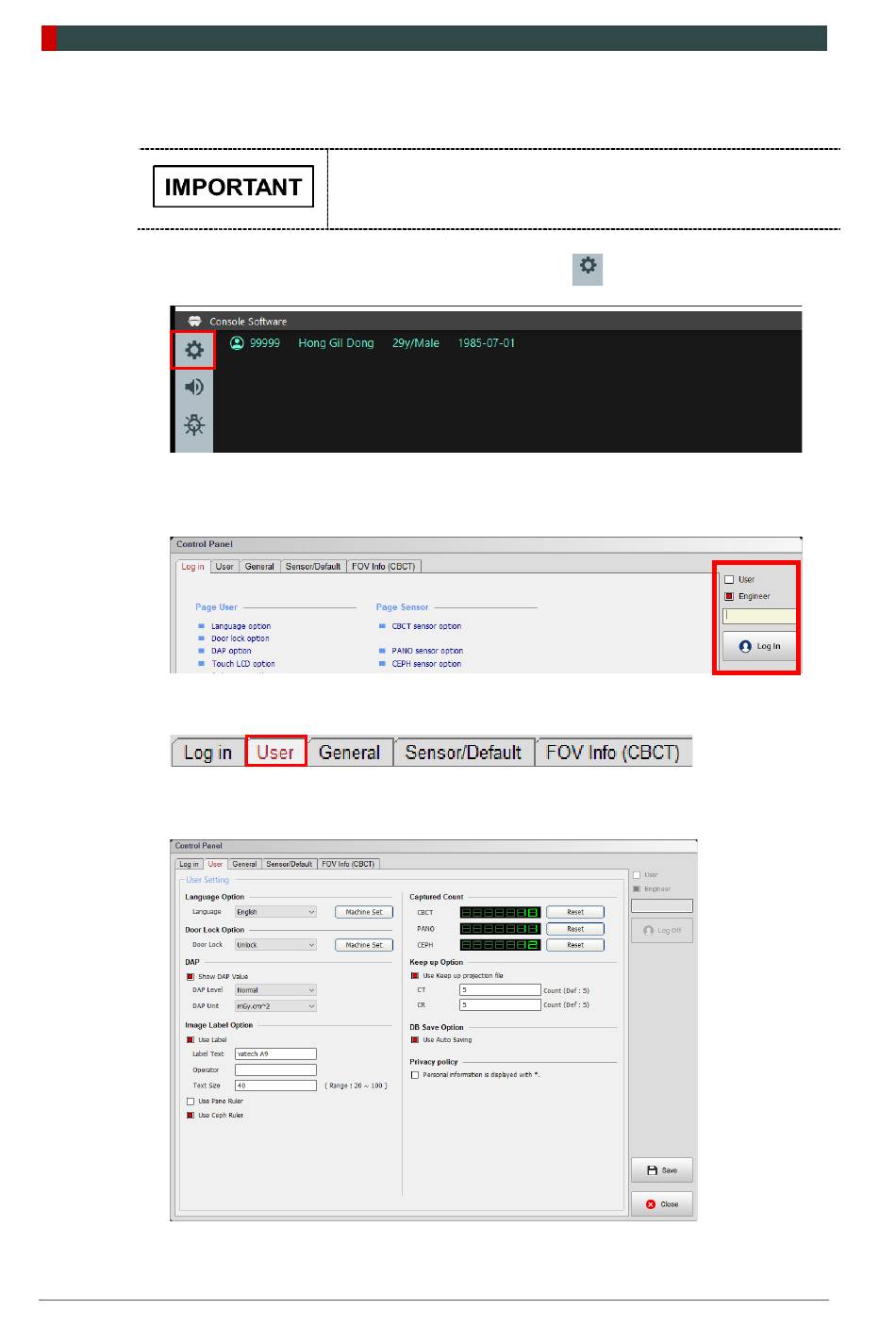
Task: Click Log in tab above User Setting
Action: [x=190, y=864]
